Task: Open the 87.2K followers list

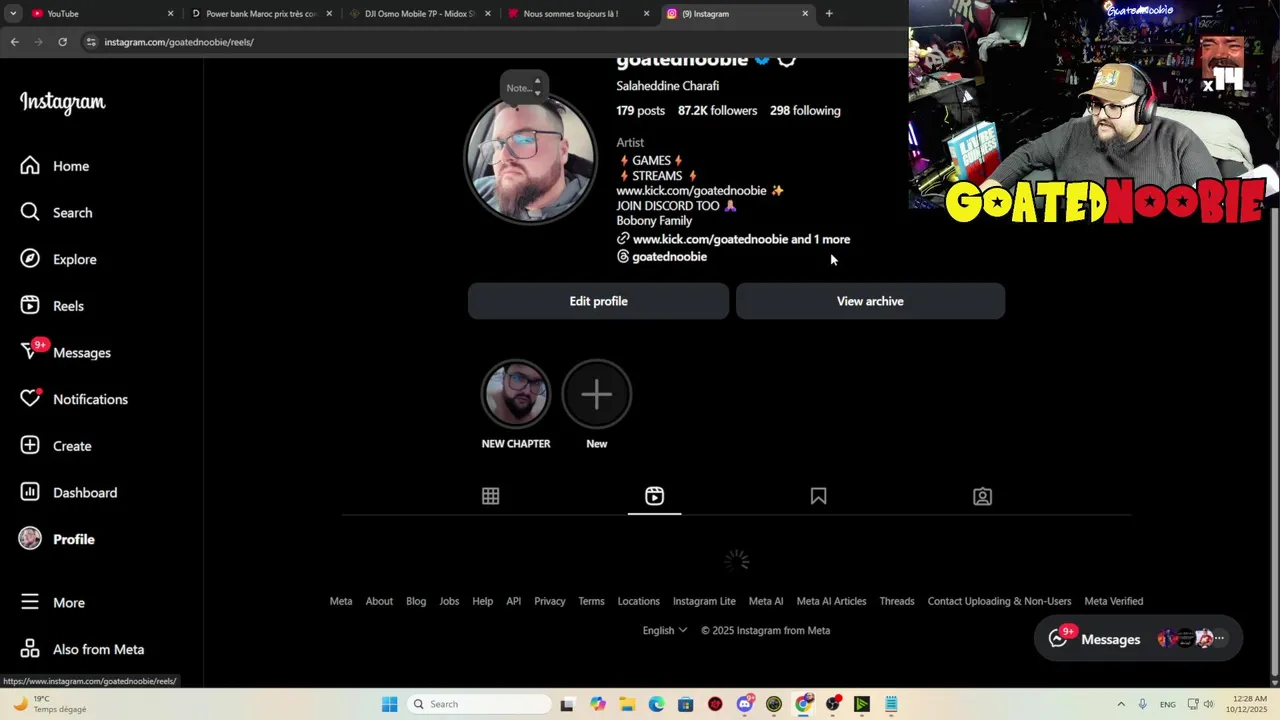Action: click(717, 111)
